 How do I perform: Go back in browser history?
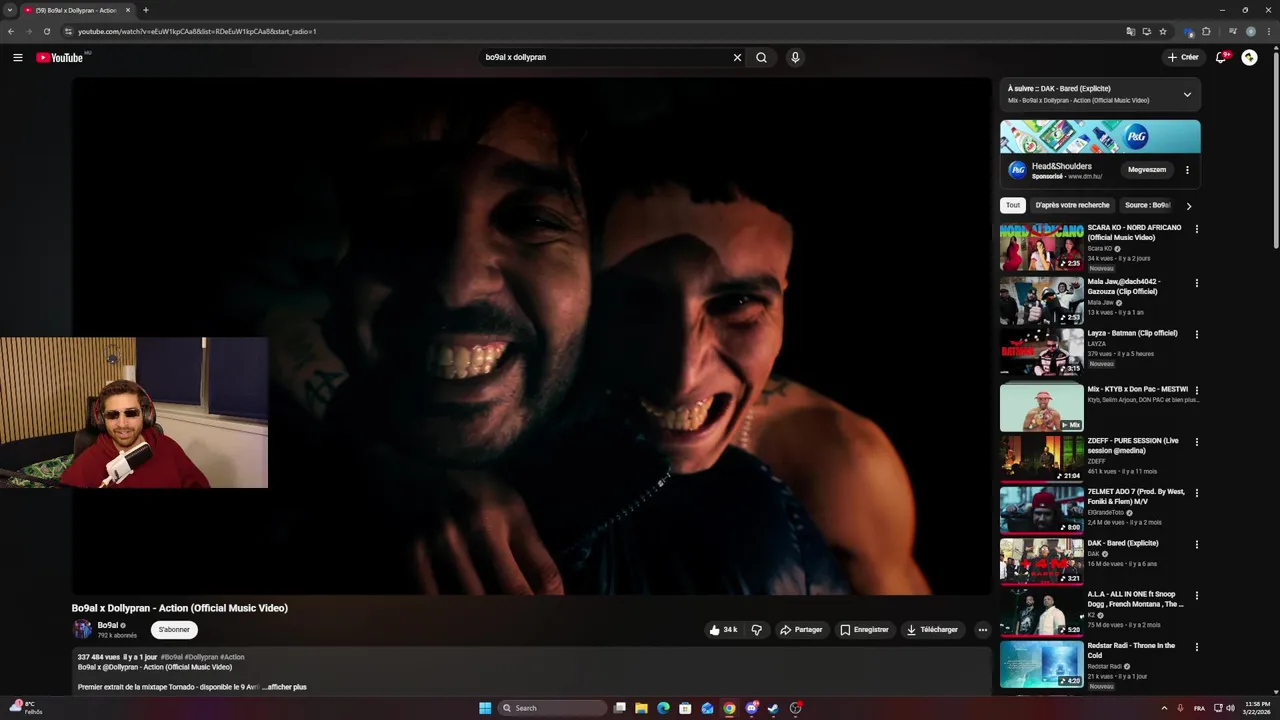11,31
